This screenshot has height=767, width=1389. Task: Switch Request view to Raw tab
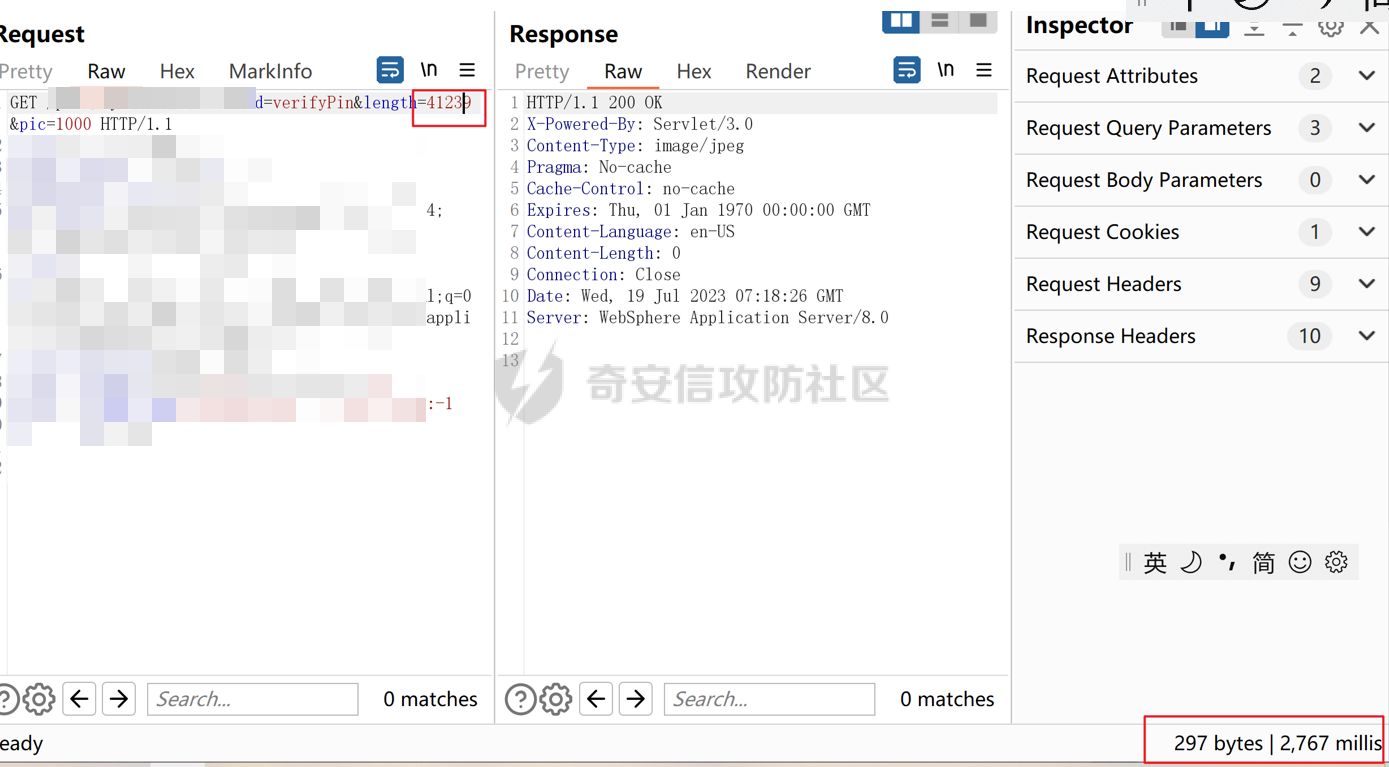pos(106,71)
